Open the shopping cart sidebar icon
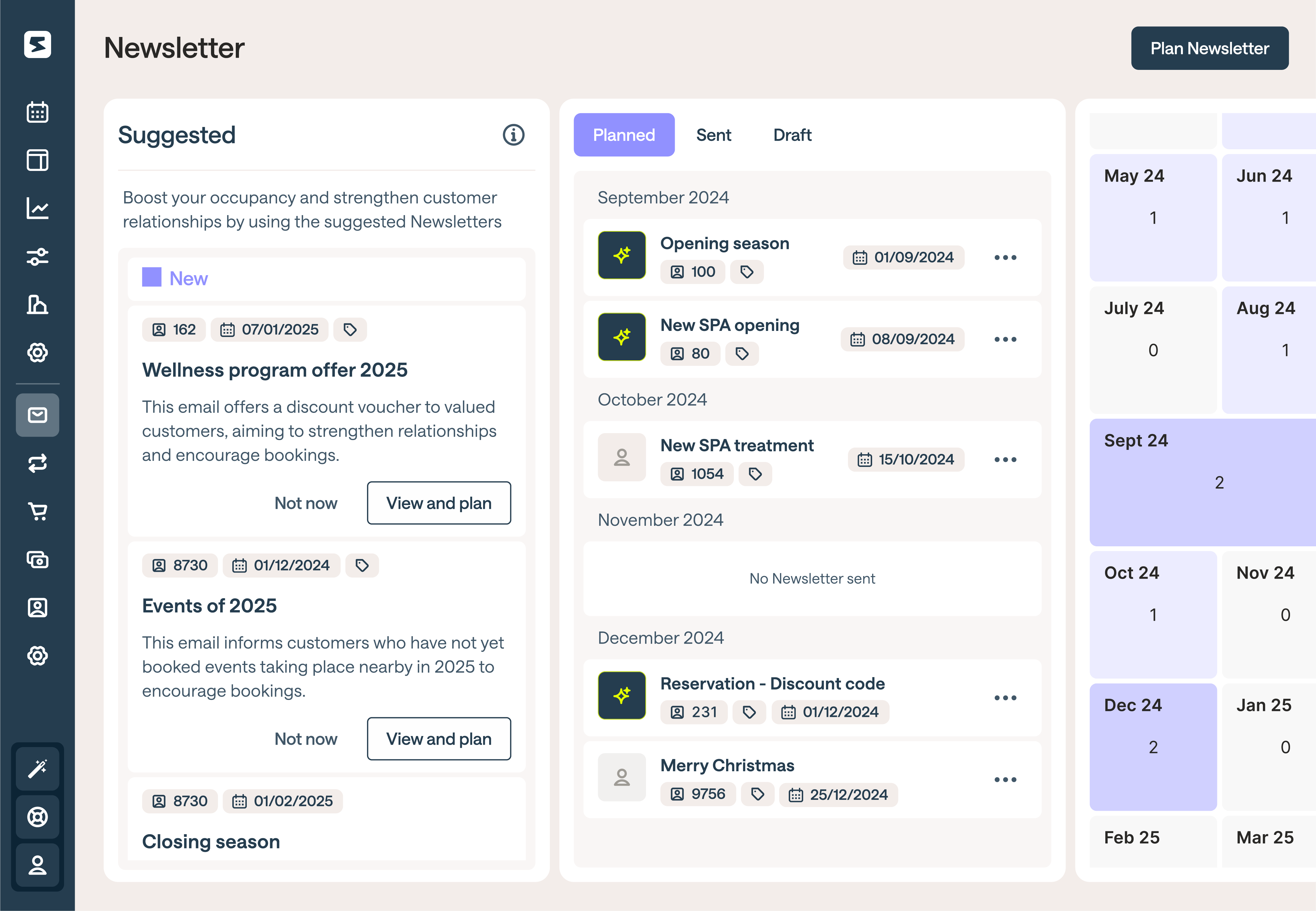The image size is (1316, 911). pyautogui.click(x=38, y=511)
